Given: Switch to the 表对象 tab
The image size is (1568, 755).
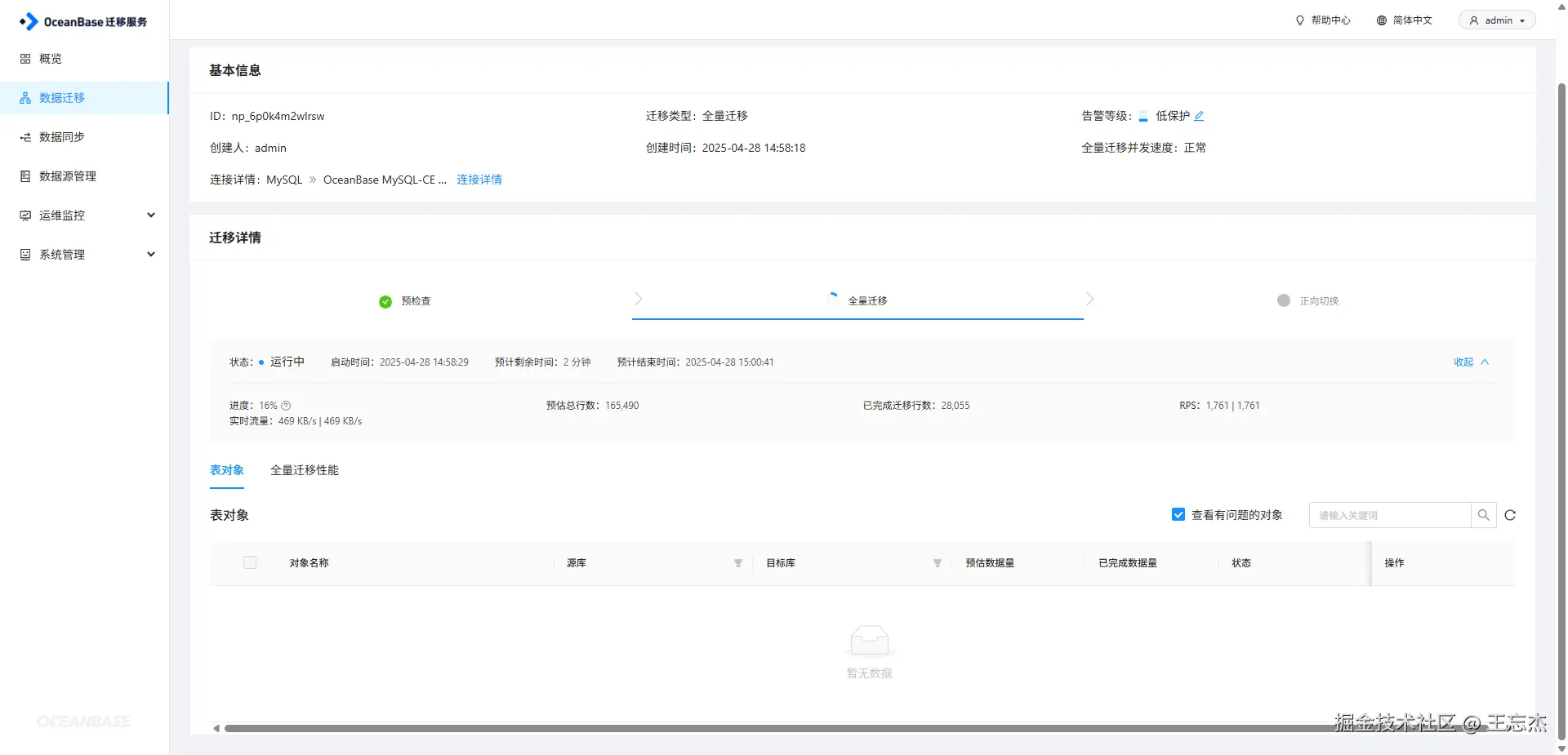Looking at the screenshot, I should click(227, 470).
